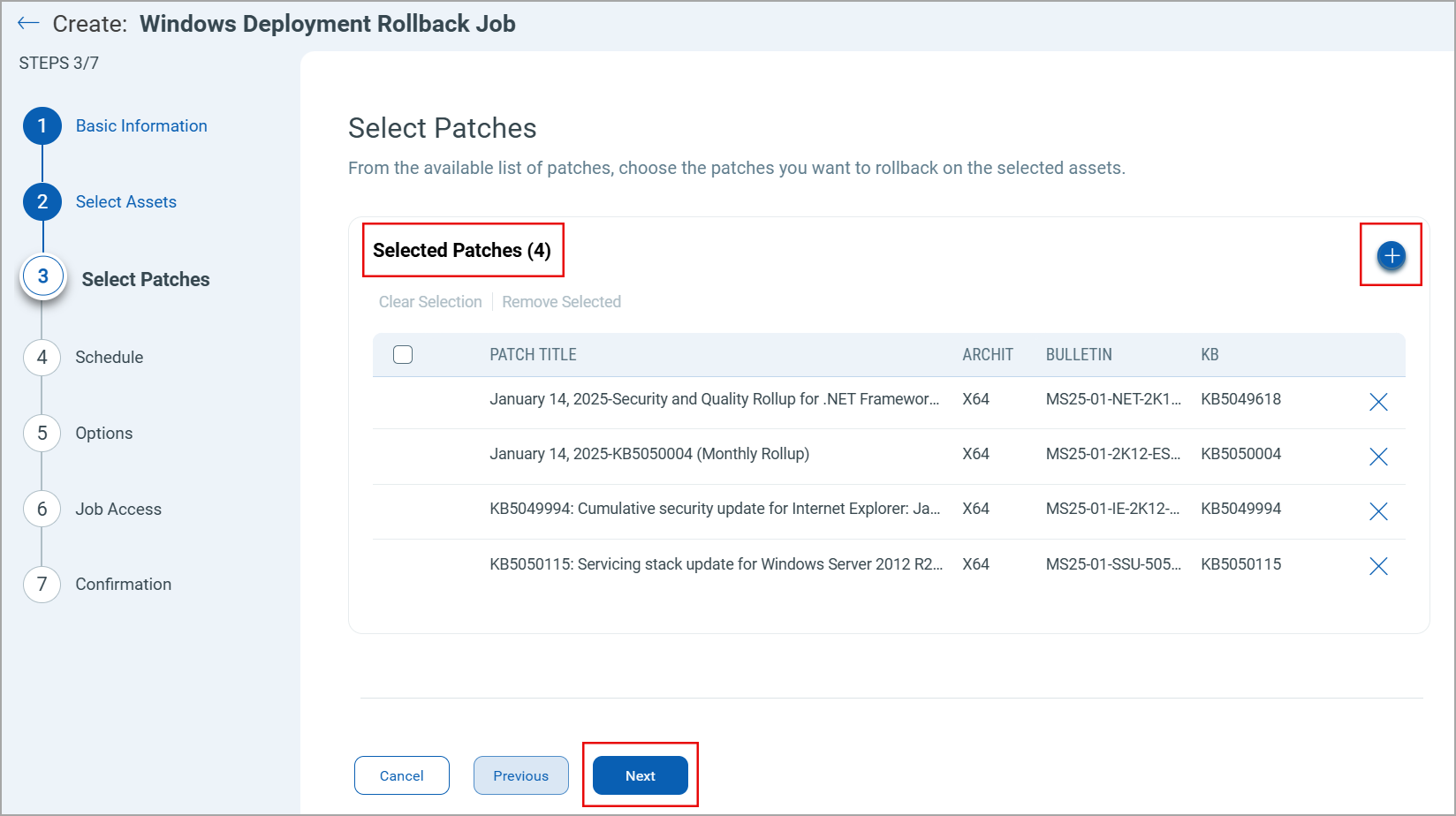Click the back arrow to exit the wizard
The image size is (1456, 816).
point(28,23)
